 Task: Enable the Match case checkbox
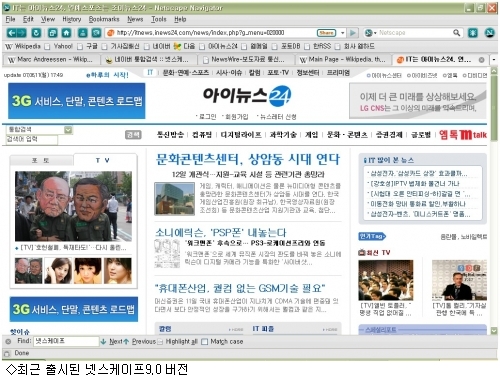(x=205, y=342)
